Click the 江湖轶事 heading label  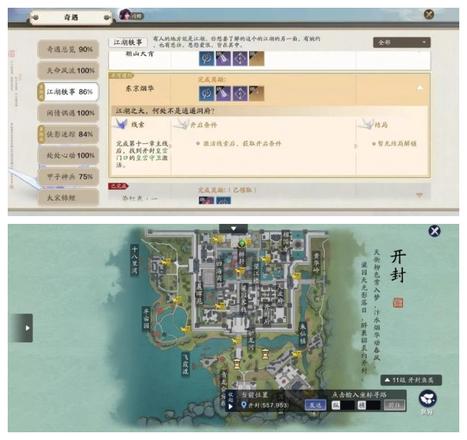point(128,43)
